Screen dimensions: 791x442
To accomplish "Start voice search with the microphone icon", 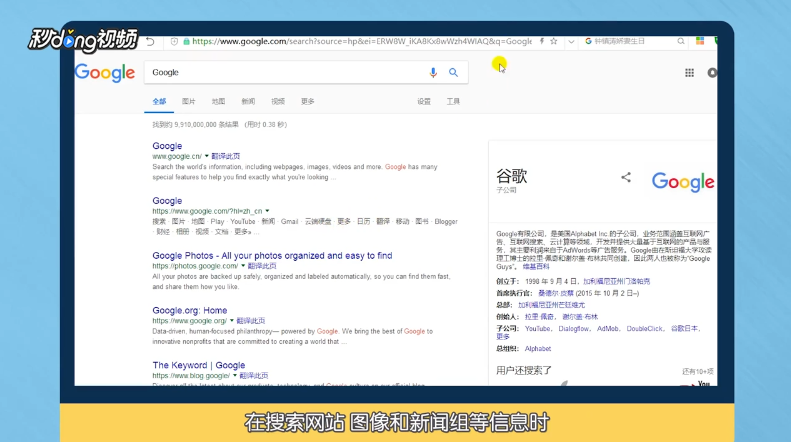I will [433, 73].
